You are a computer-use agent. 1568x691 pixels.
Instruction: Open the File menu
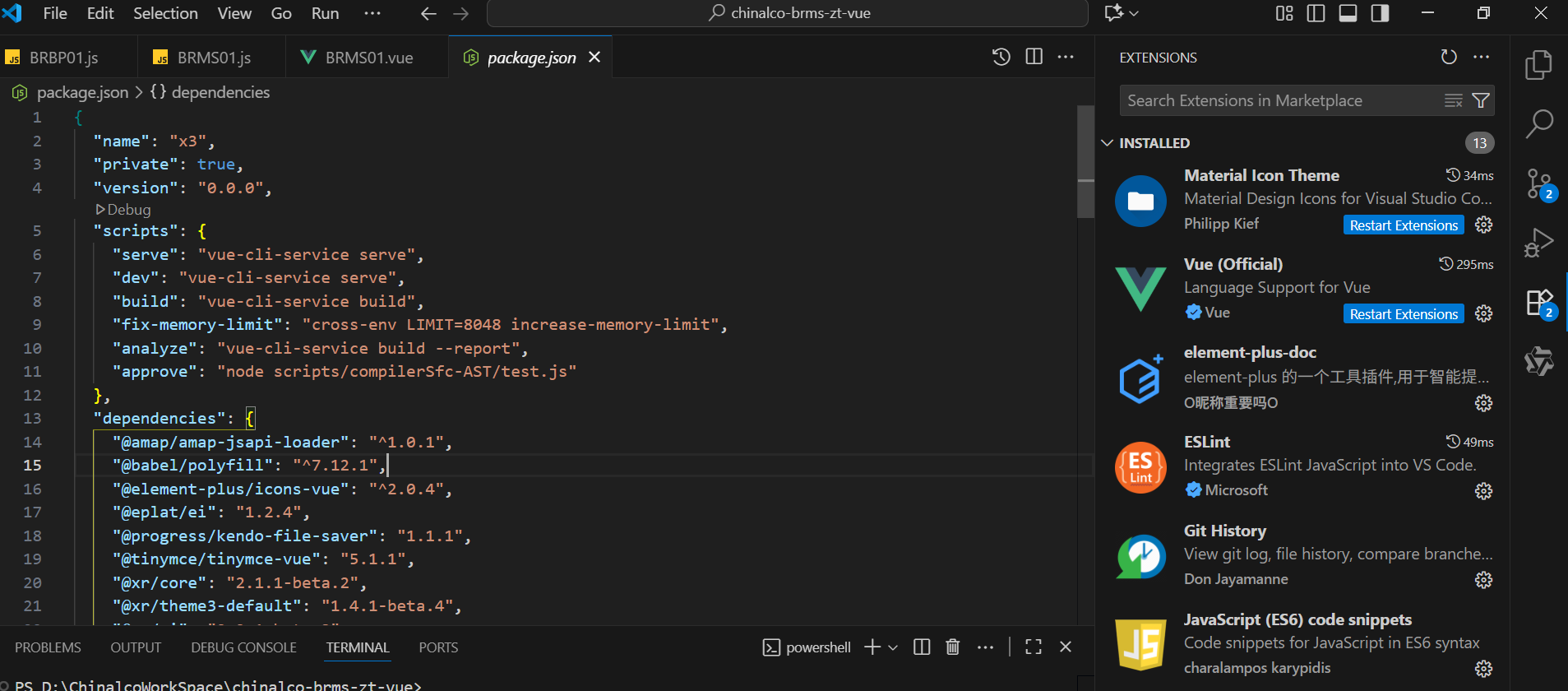[x=55, y=13]
